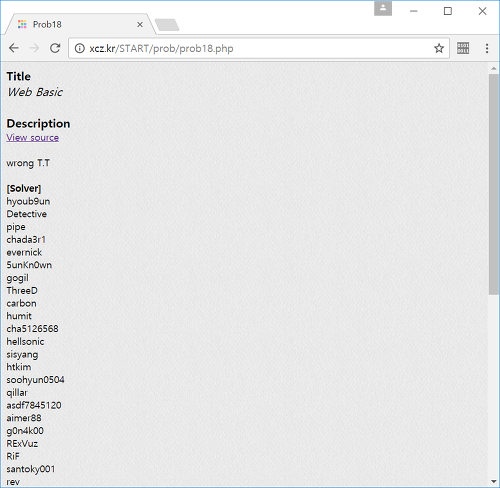500x488 pixels.
Task: Open Chrome three-dot menu
Action: pos(487,48)
